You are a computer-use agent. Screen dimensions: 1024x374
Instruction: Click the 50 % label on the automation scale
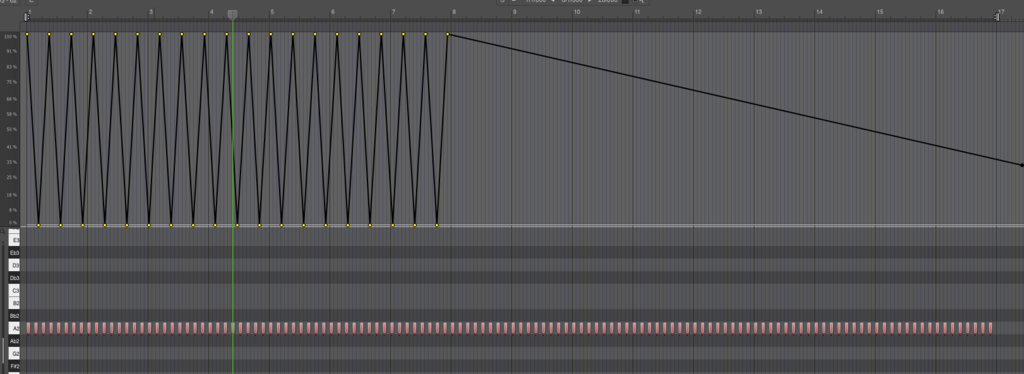[x=11, y=130]
